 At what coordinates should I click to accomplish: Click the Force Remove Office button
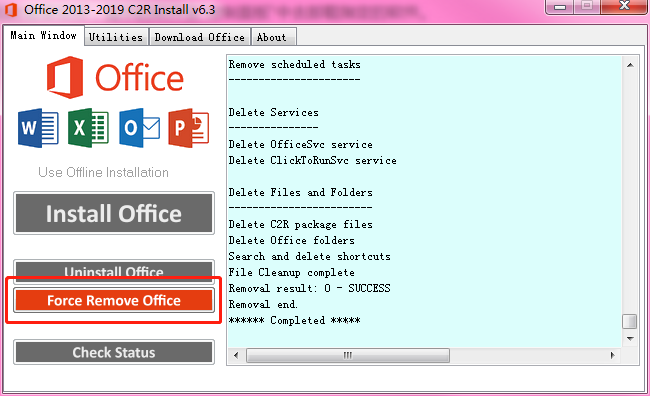click(x=114, y=300)
